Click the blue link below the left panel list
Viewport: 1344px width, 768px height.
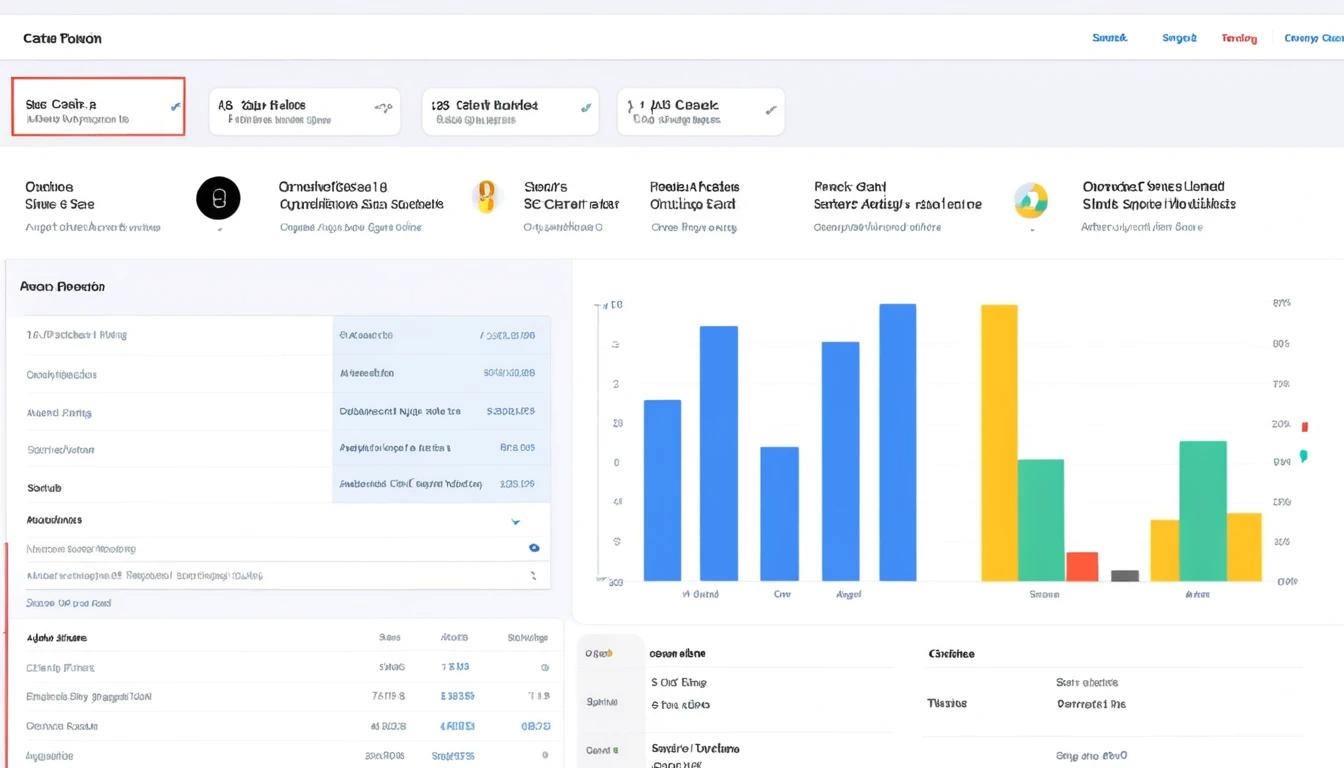click(68, 603)
